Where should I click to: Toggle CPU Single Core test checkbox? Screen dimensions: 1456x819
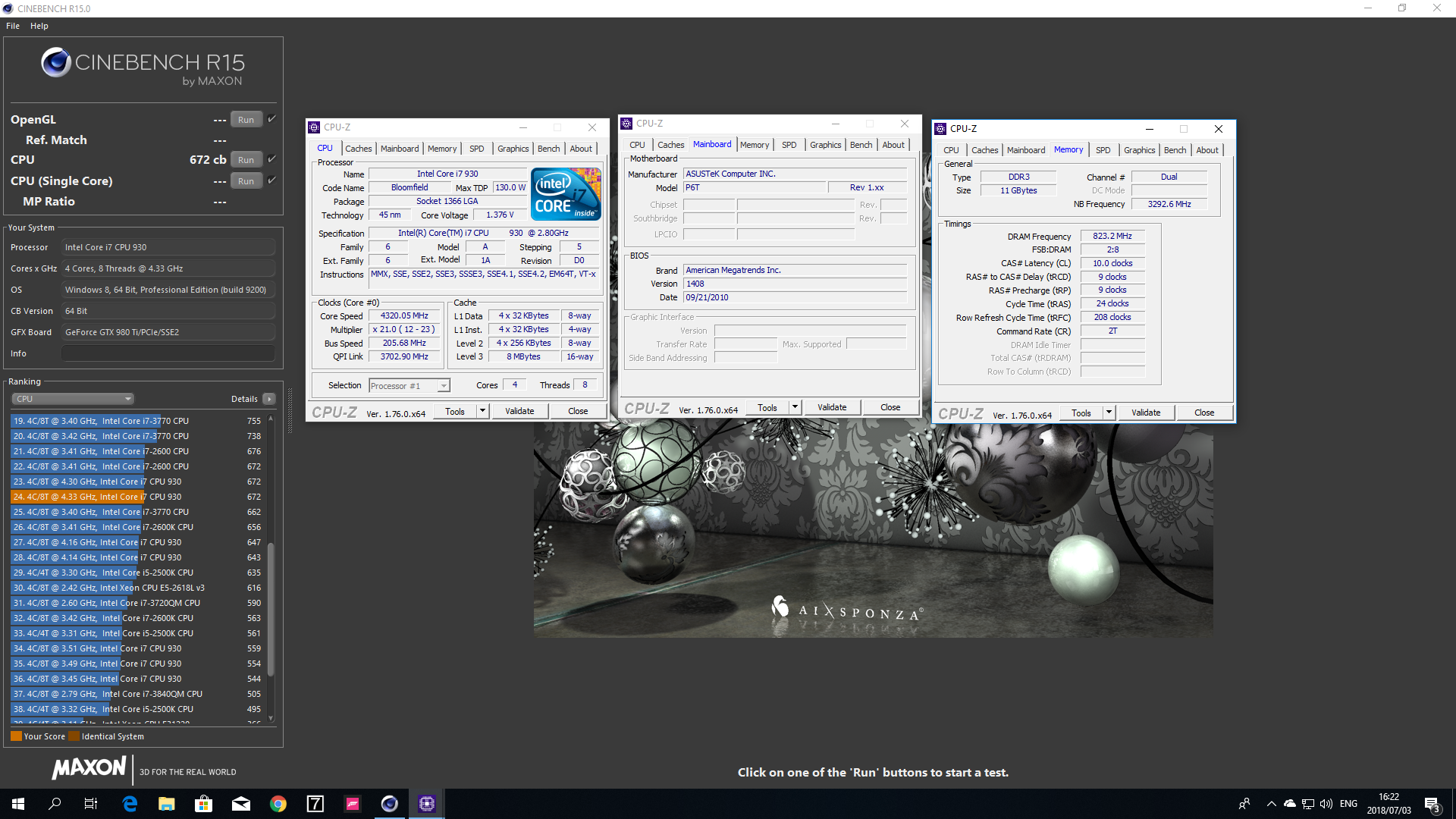(271, 180)
